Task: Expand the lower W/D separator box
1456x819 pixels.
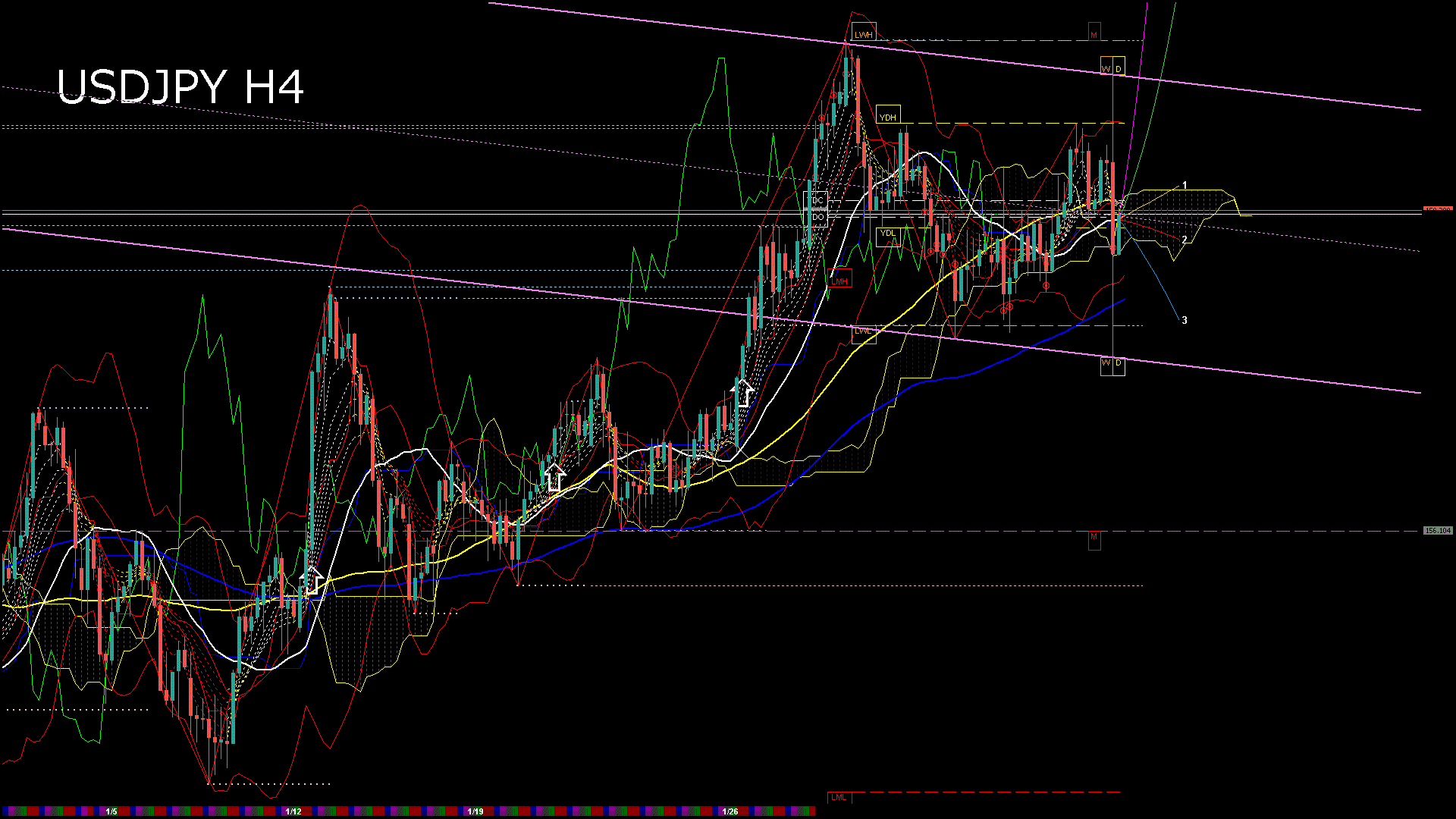Action: 1112,366
